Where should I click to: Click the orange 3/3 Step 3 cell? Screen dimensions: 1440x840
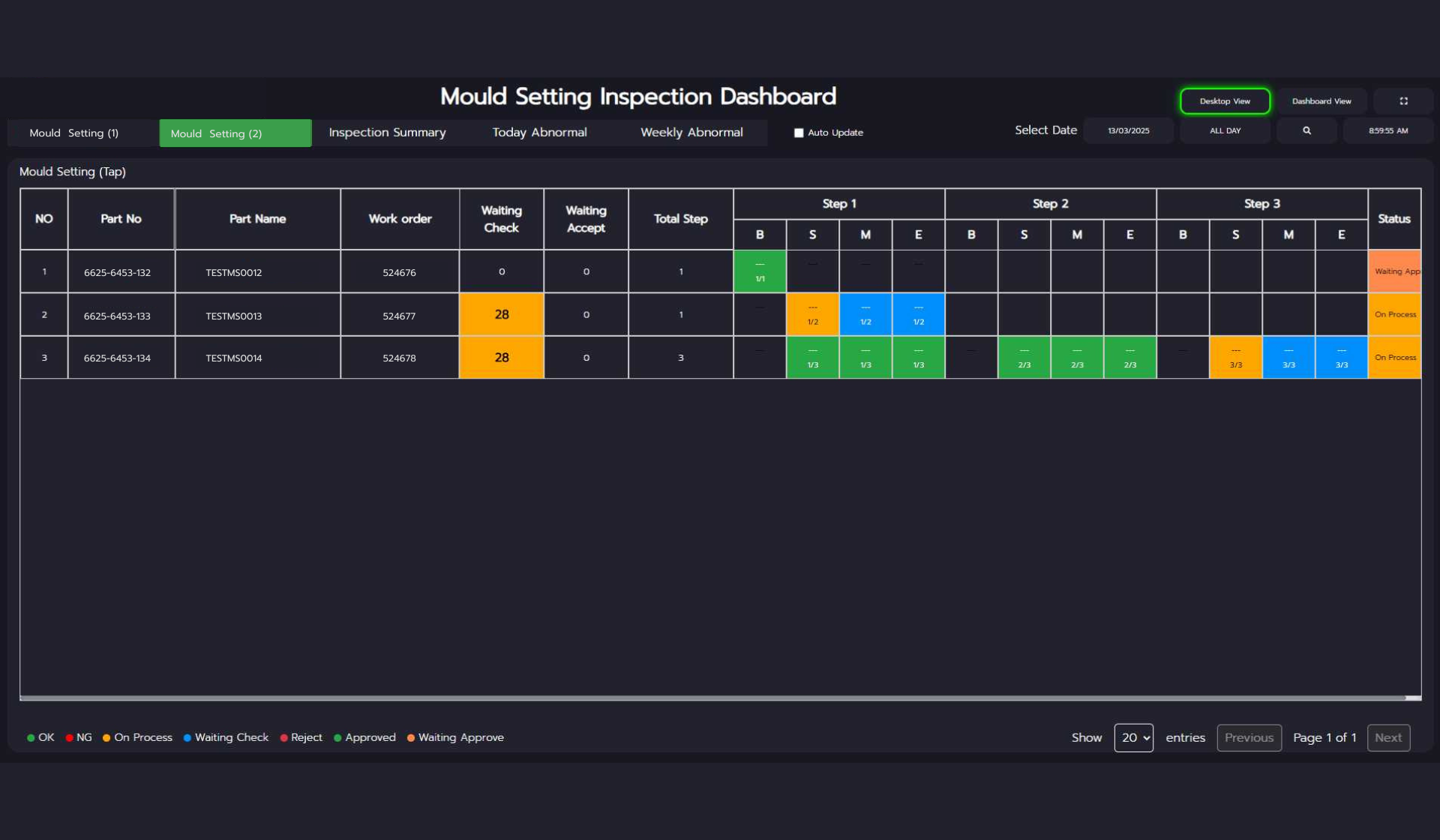point(1235,358)
